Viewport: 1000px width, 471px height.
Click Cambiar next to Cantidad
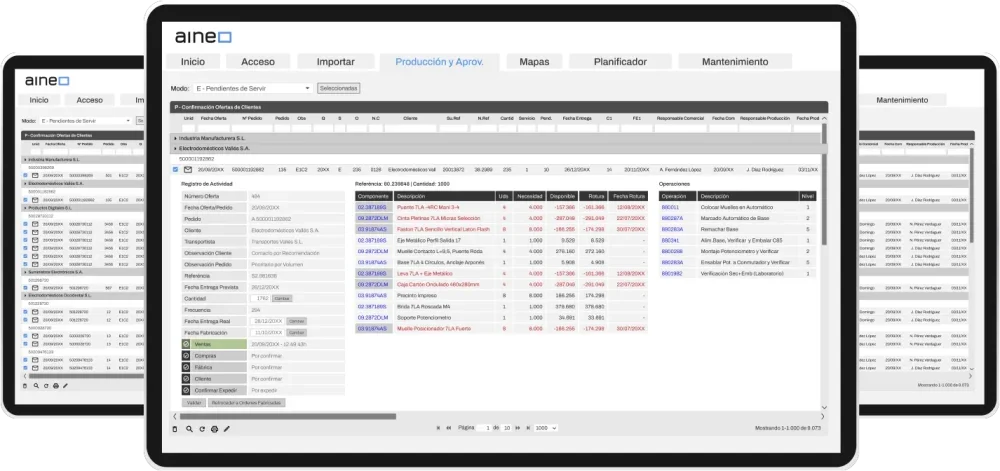[x=282, y=298]
